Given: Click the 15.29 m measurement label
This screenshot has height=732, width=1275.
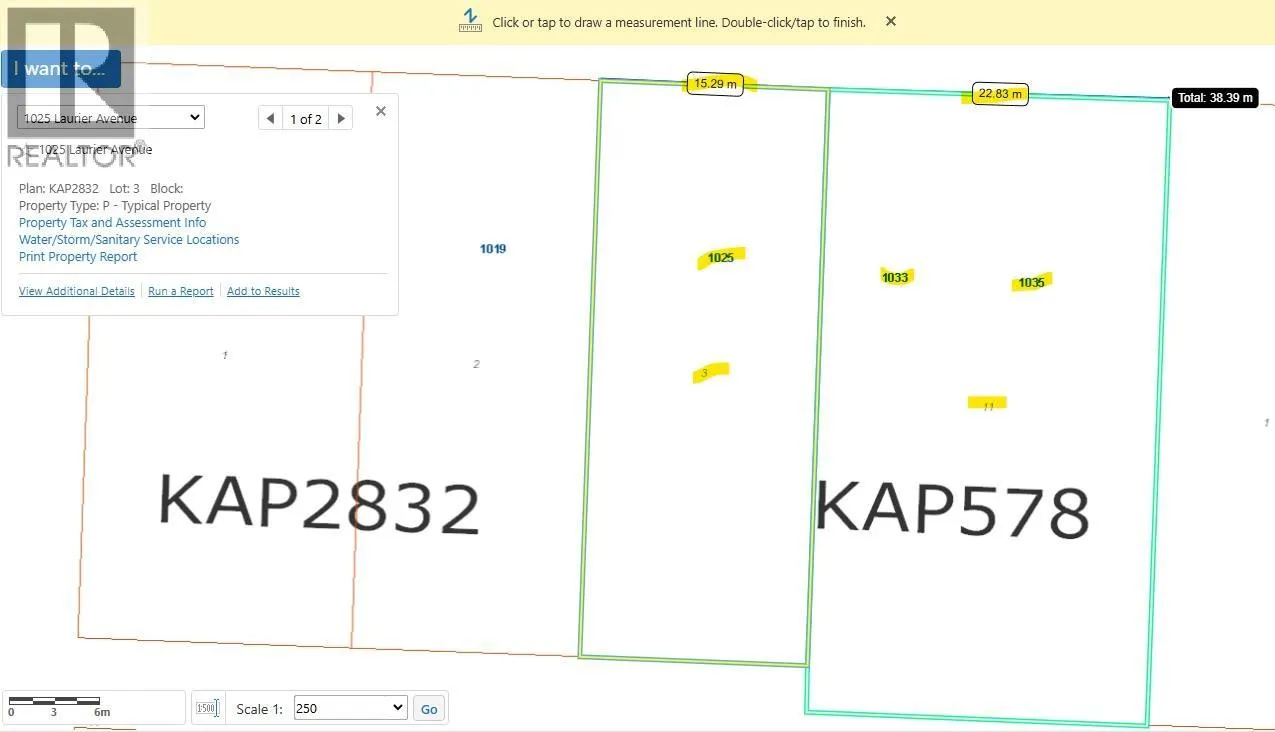Looking at the screenshot, I should (x=715, y=84).
